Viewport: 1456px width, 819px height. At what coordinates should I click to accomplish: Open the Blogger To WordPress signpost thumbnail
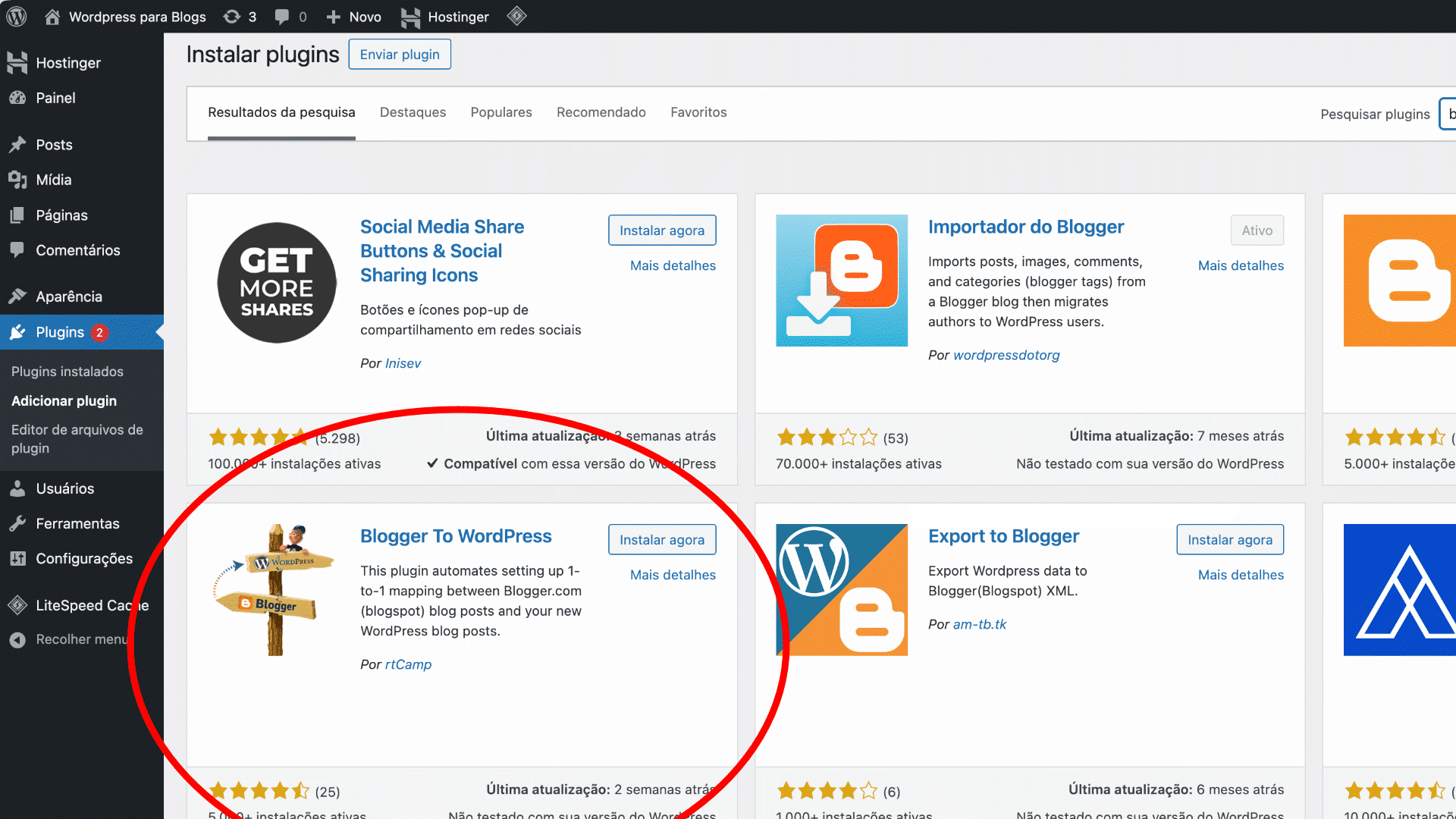click(x=274, y=590)
